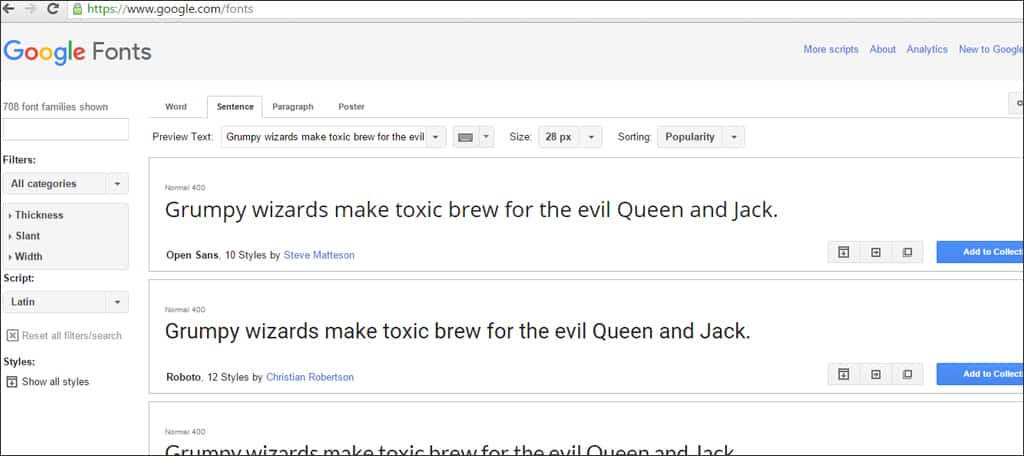
Task: Reload the page with the refresh icon
Action: point(53,8)
